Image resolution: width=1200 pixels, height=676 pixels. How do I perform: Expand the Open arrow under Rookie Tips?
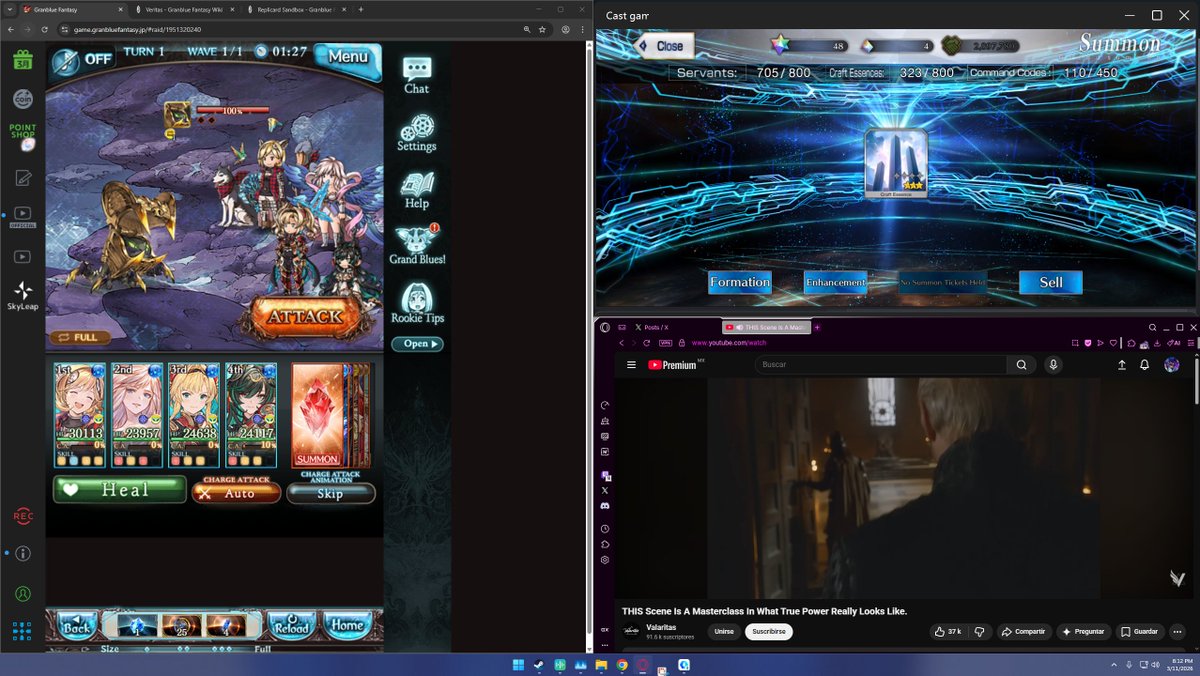point(417,344)
